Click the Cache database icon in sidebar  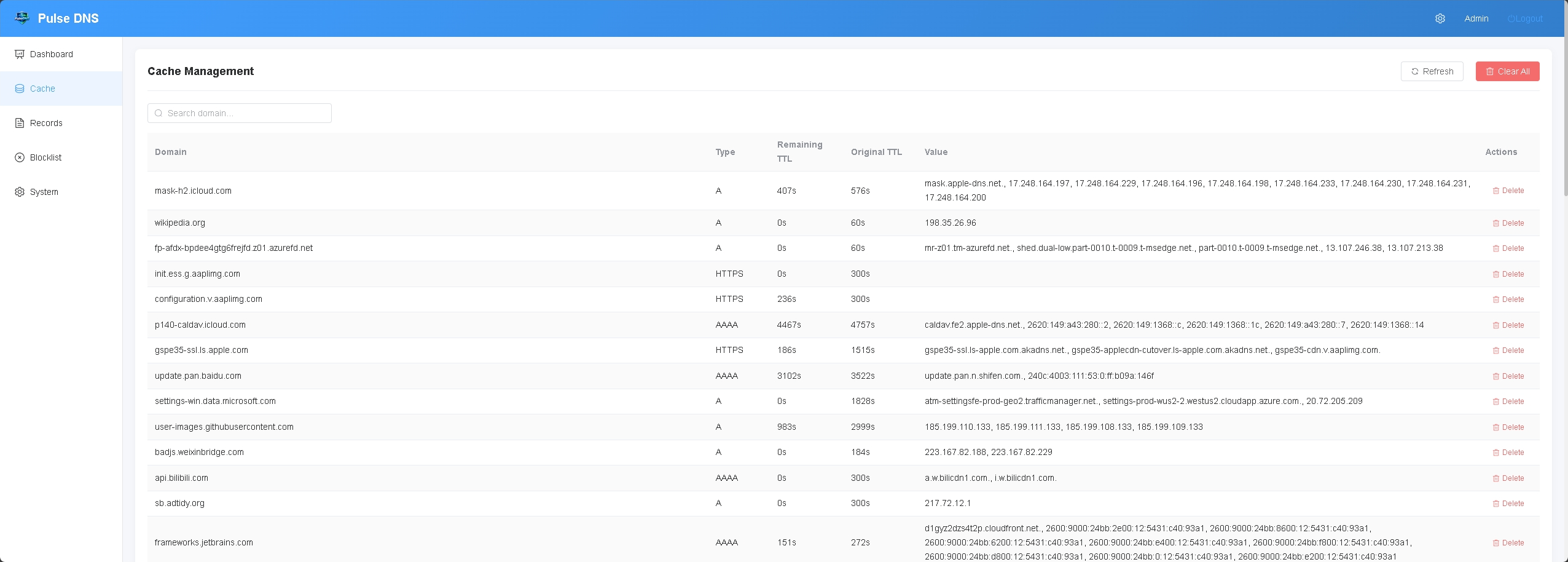(19, 89)
